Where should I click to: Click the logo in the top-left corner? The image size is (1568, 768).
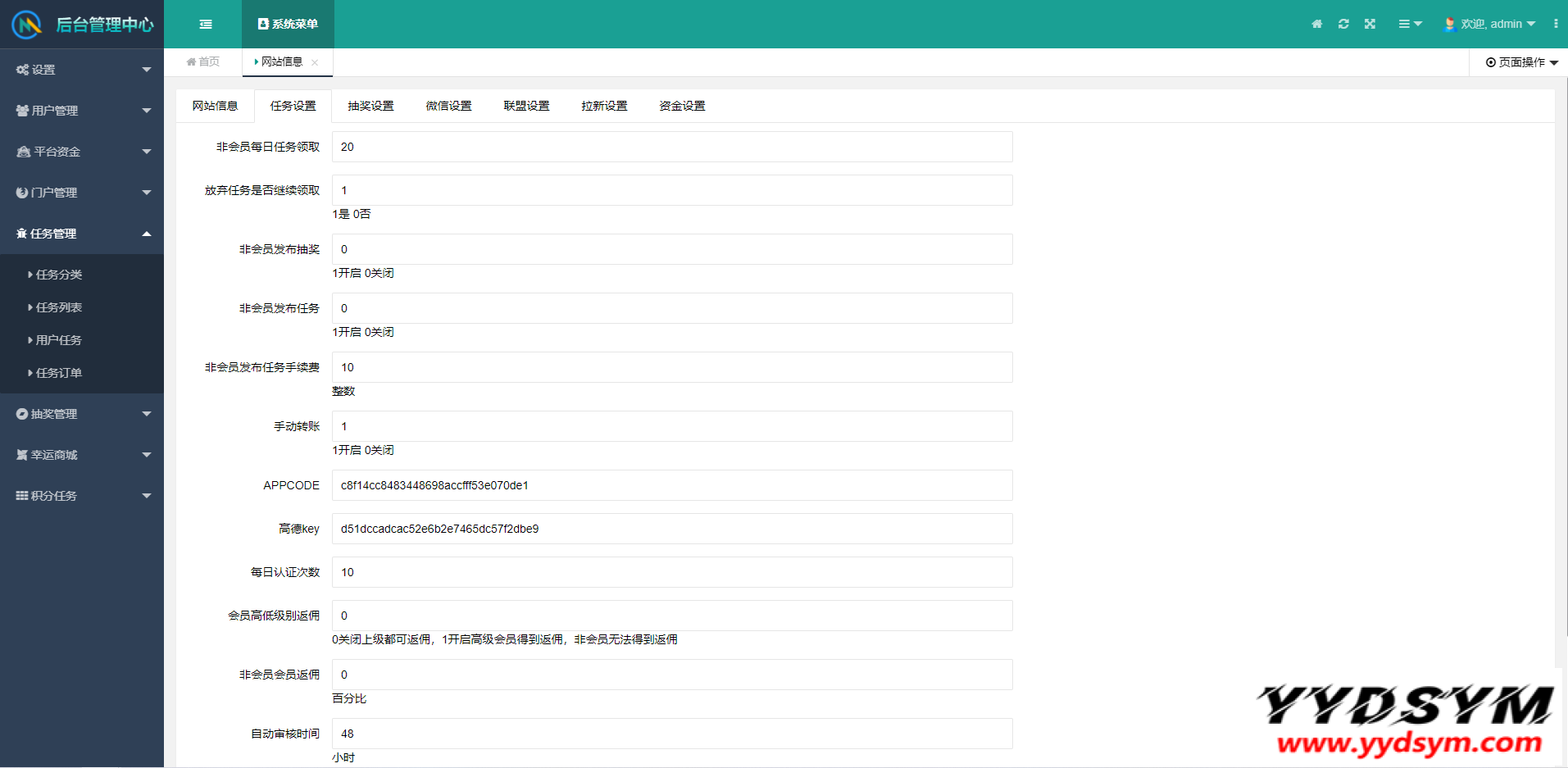tap(26, 25)
